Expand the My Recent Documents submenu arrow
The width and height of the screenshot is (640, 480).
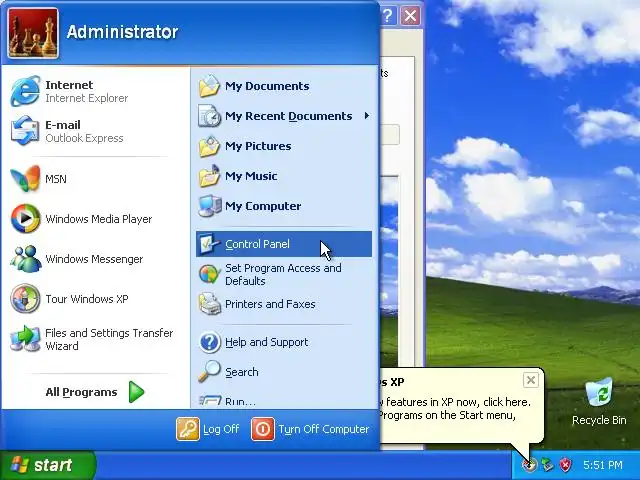[367, 116]
